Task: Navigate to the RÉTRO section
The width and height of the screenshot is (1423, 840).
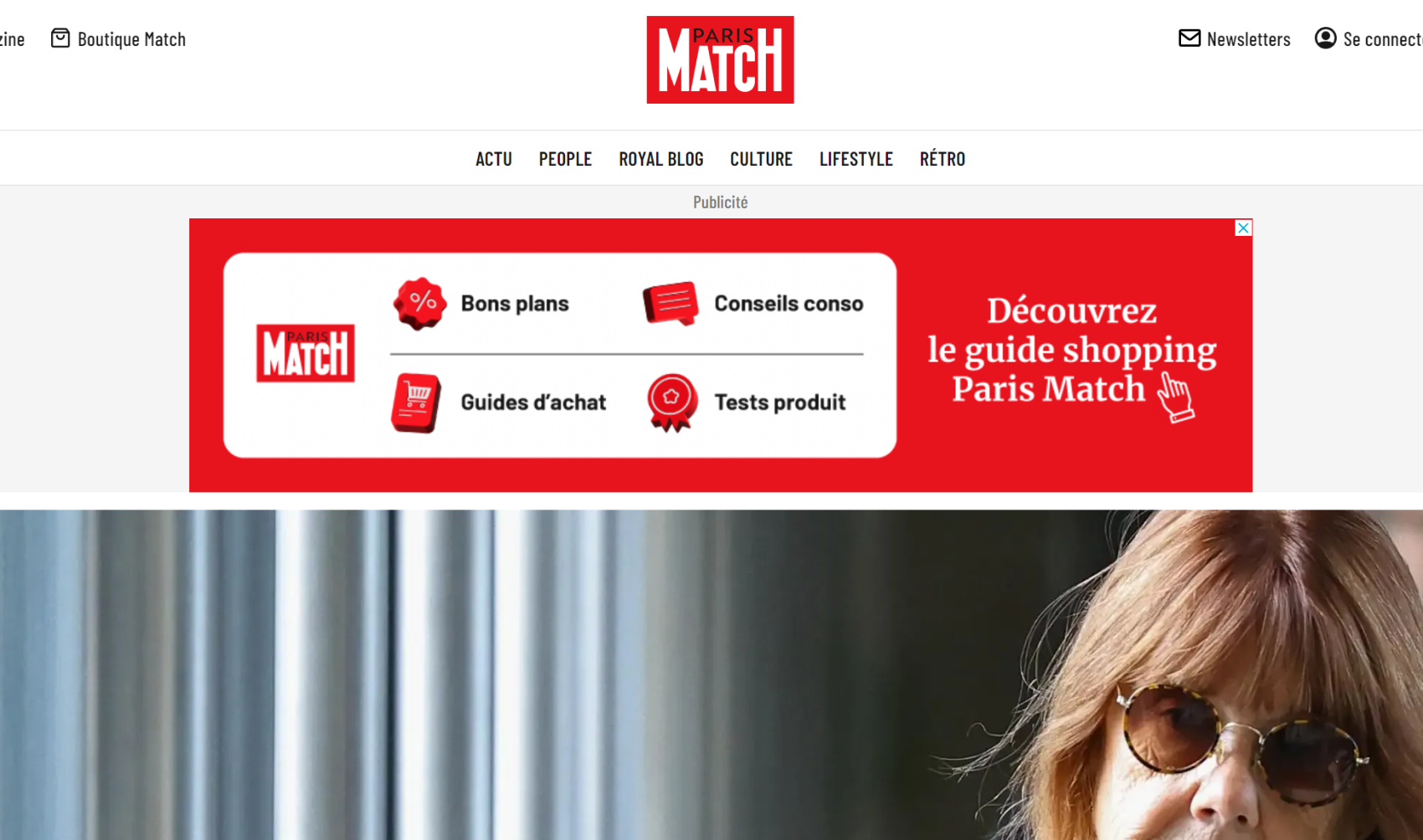Action: tap(943, 158)
